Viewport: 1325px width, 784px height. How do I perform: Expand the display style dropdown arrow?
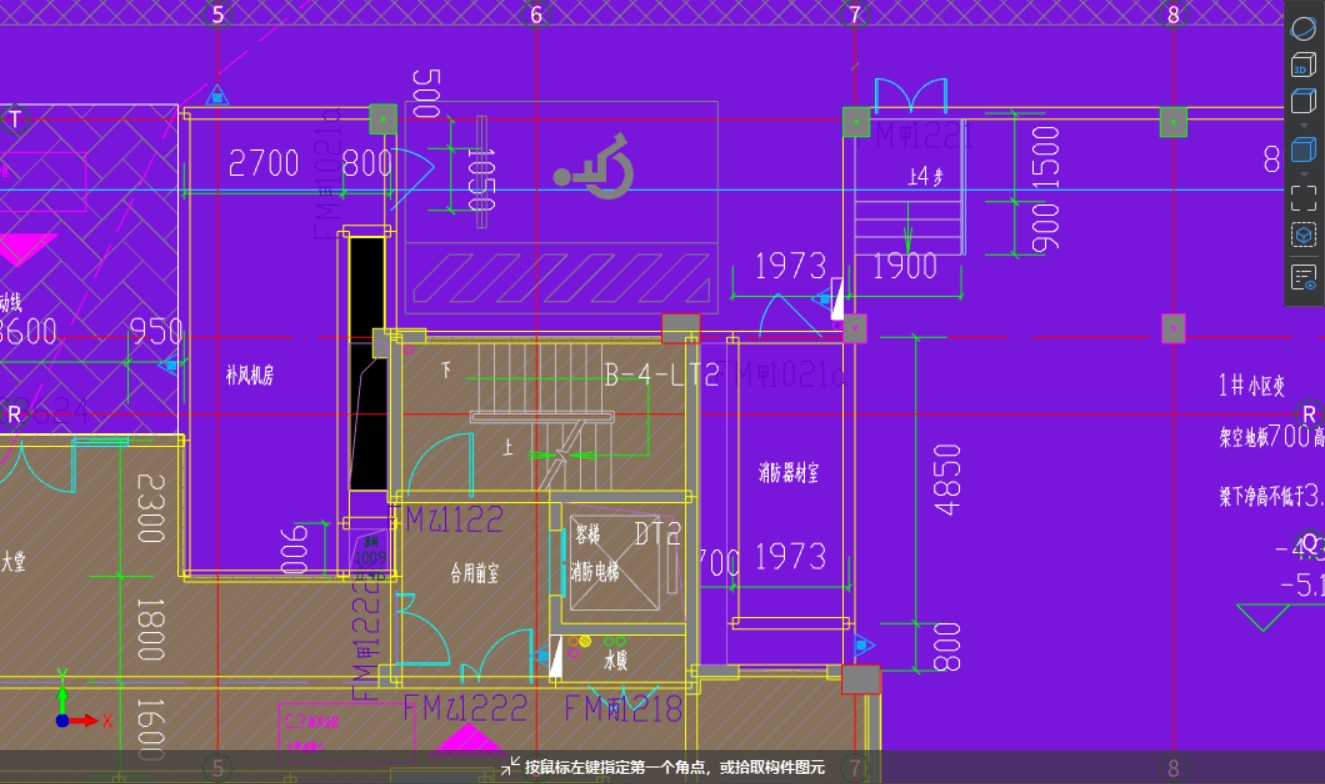coord(1303,173)
